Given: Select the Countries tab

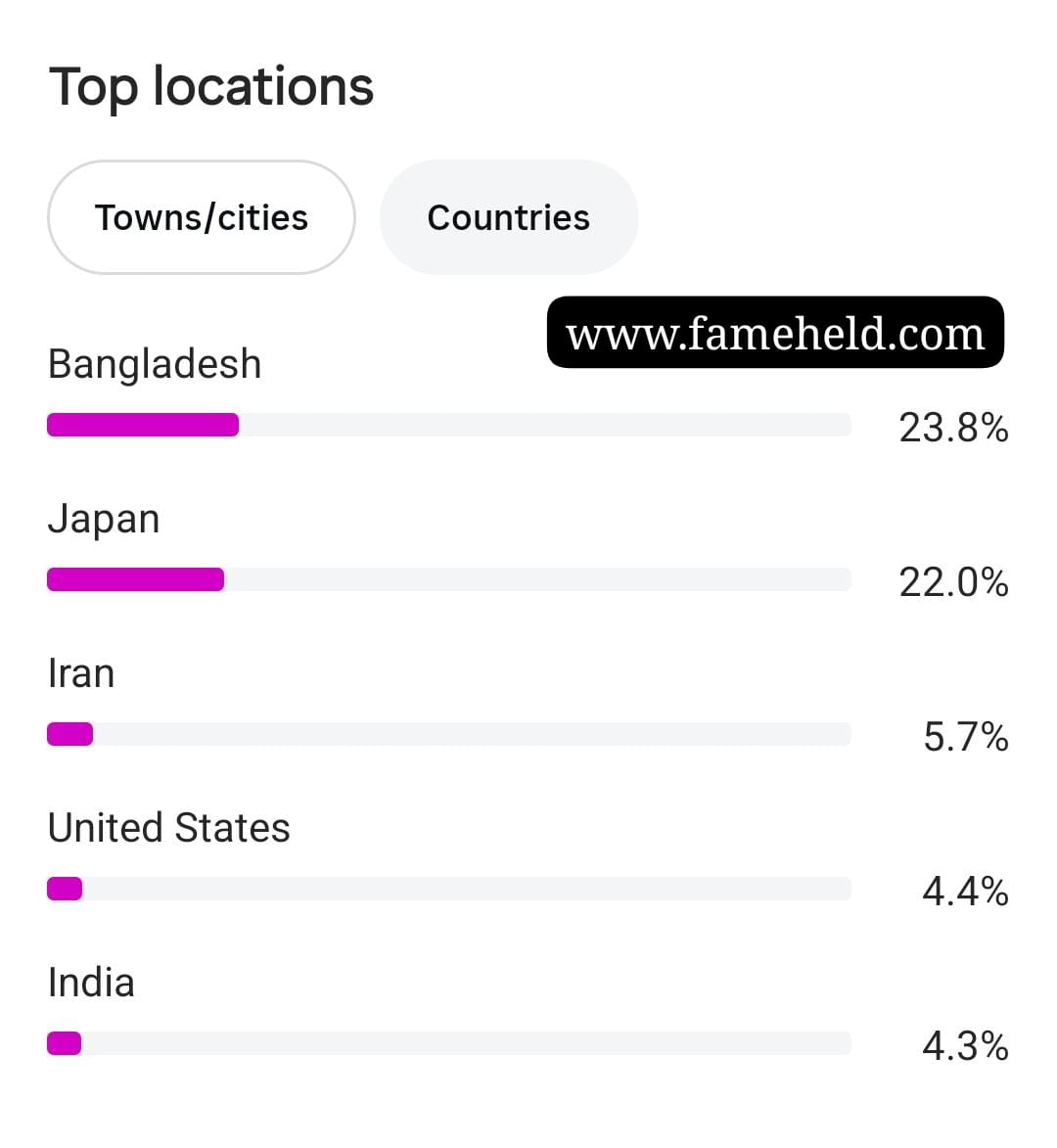Looking at the screenshot, I should coord(509,217).
